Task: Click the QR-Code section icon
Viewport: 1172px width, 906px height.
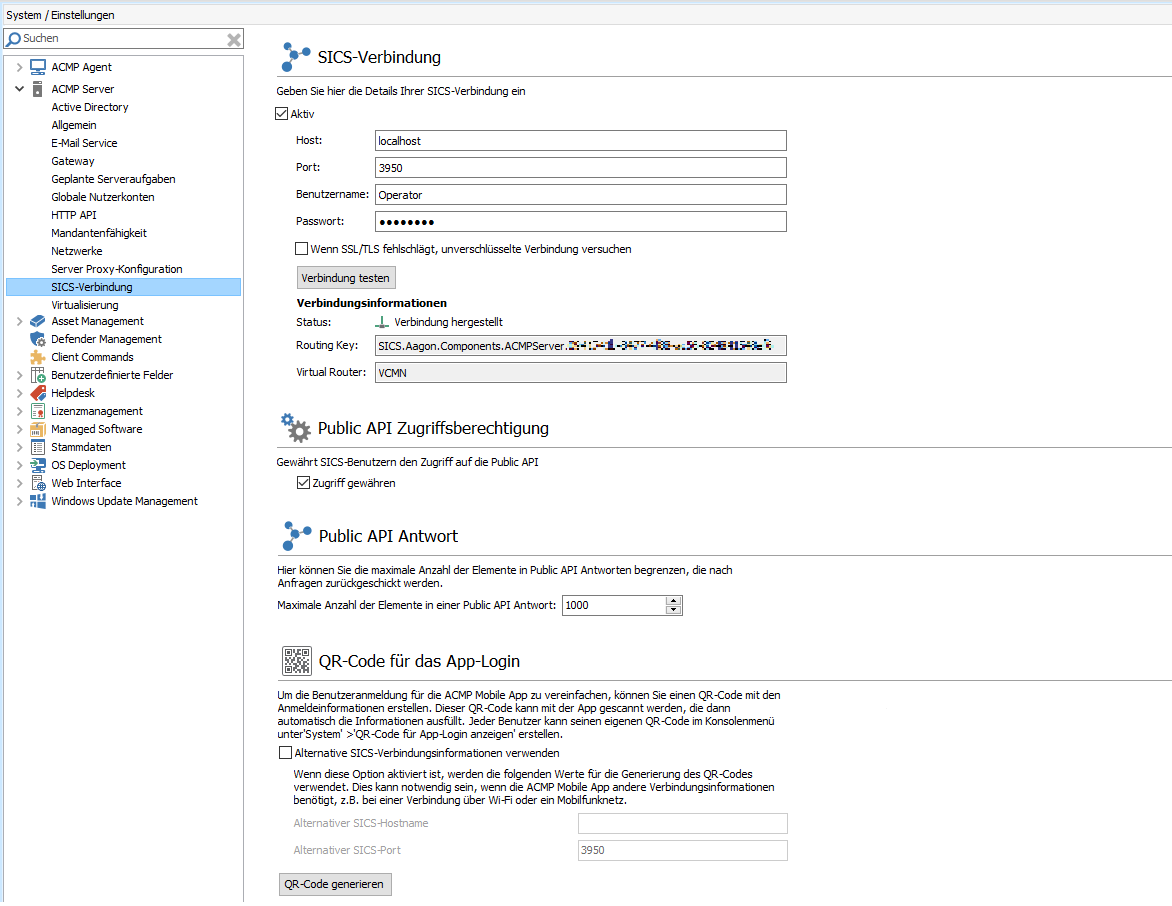Action: (296, 660)
